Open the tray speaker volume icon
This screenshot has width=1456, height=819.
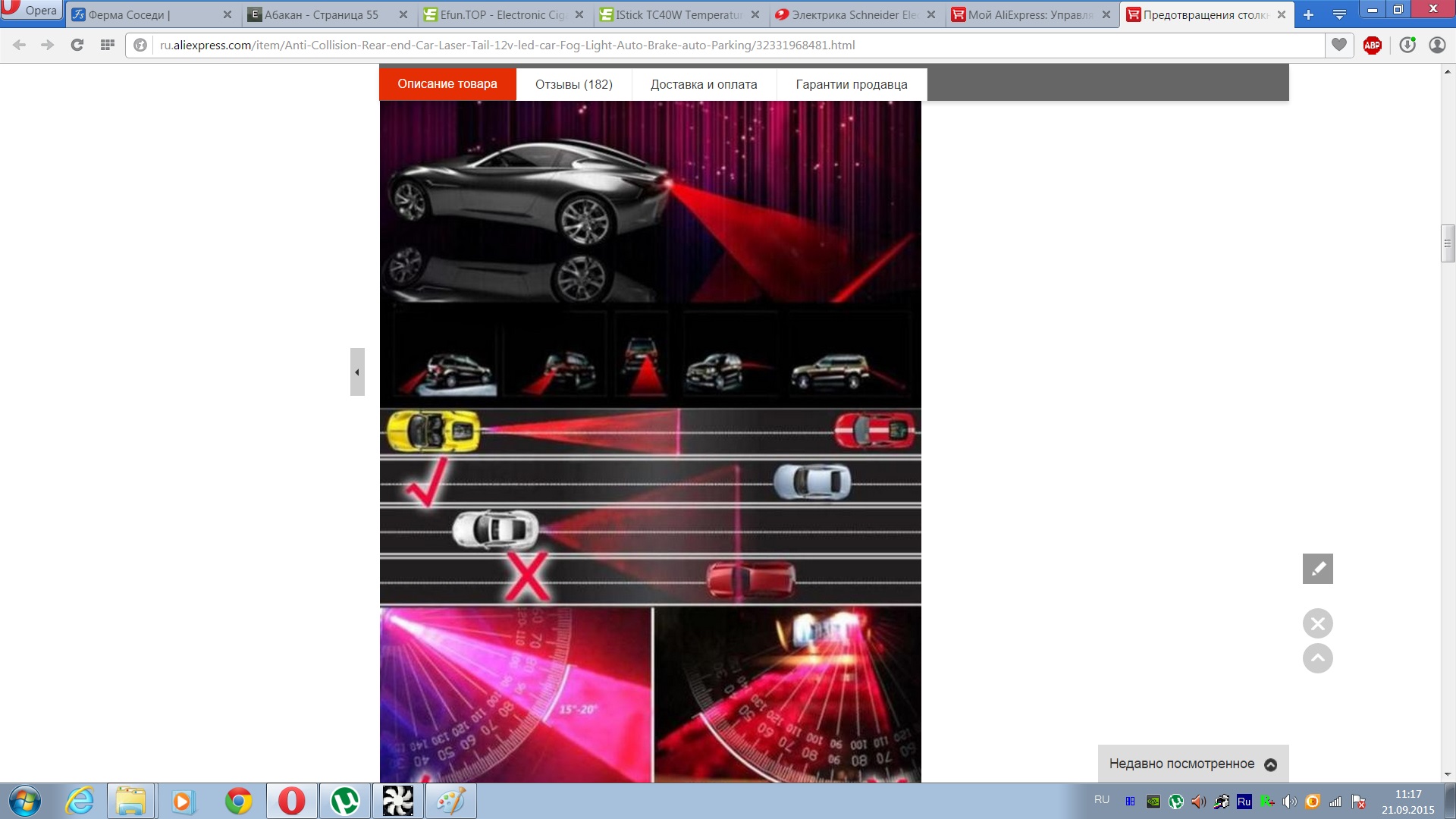coord(1290,802)
